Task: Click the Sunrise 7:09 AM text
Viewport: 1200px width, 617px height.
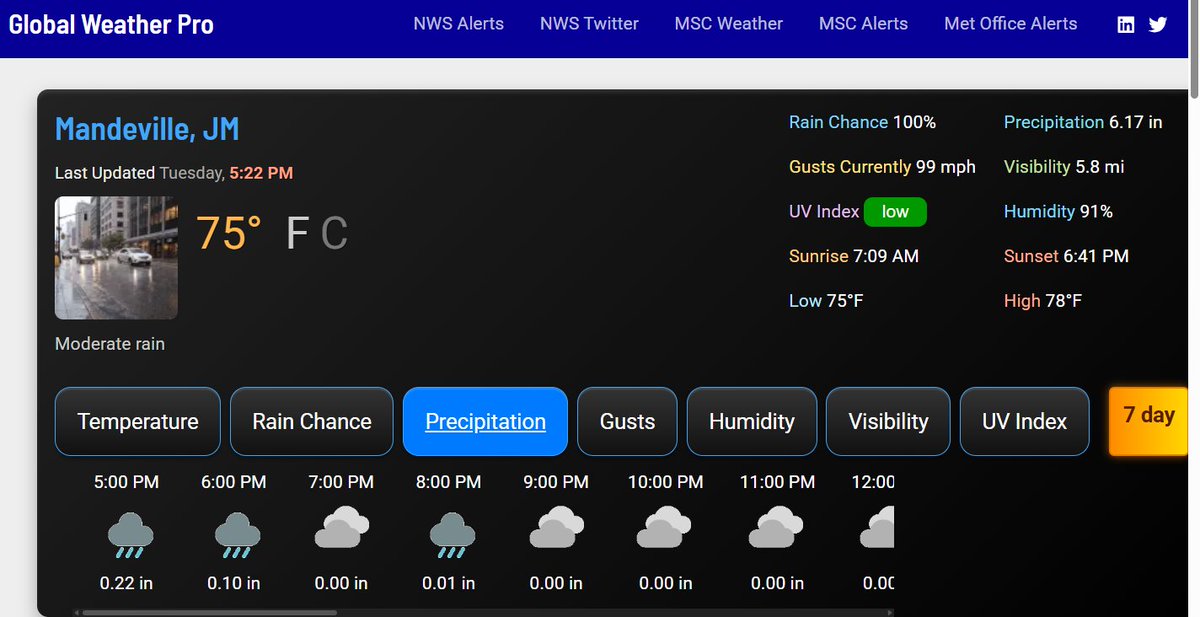Action: tap(854, 256)
